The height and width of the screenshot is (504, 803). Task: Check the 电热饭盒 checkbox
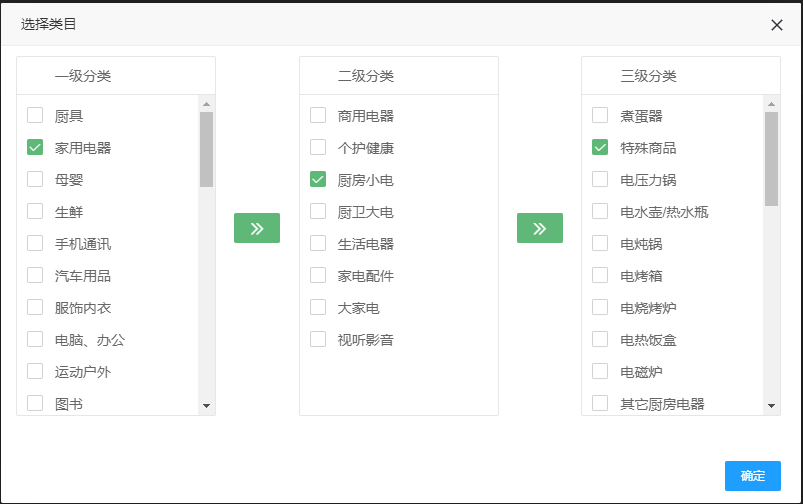pos(600,339)
